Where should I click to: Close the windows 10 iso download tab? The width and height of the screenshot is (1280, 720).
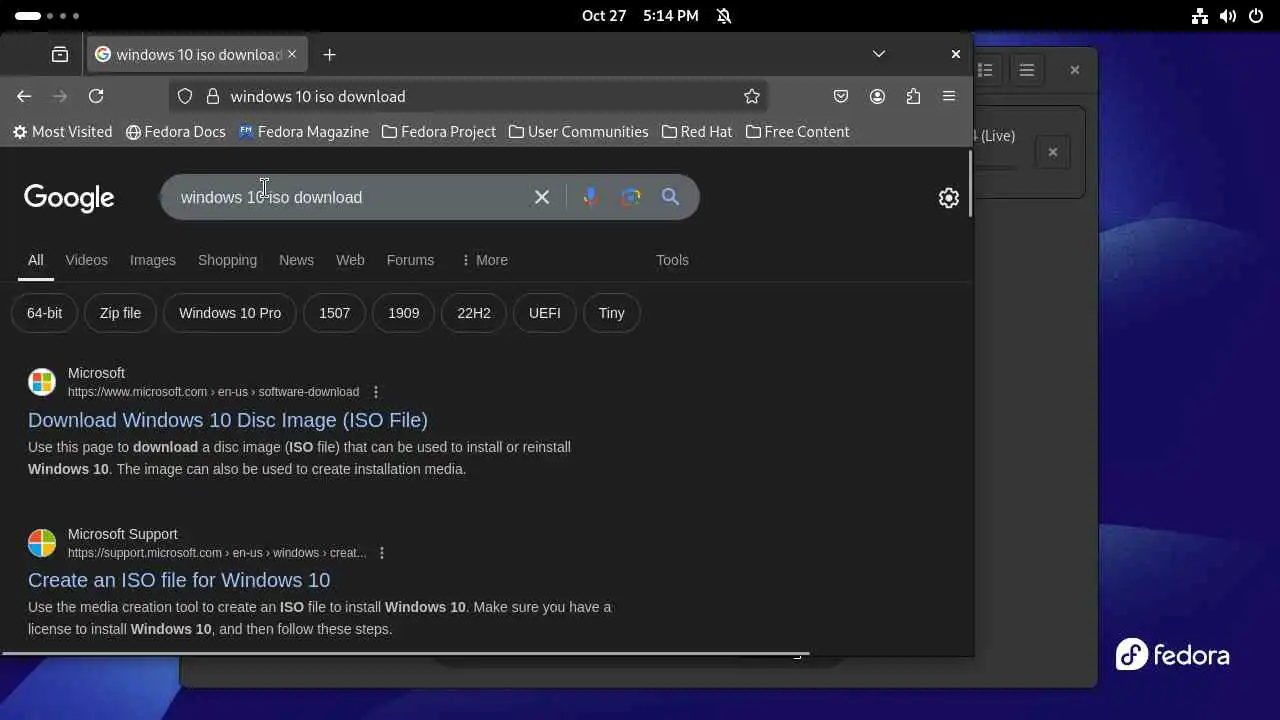tap(292, 54)
